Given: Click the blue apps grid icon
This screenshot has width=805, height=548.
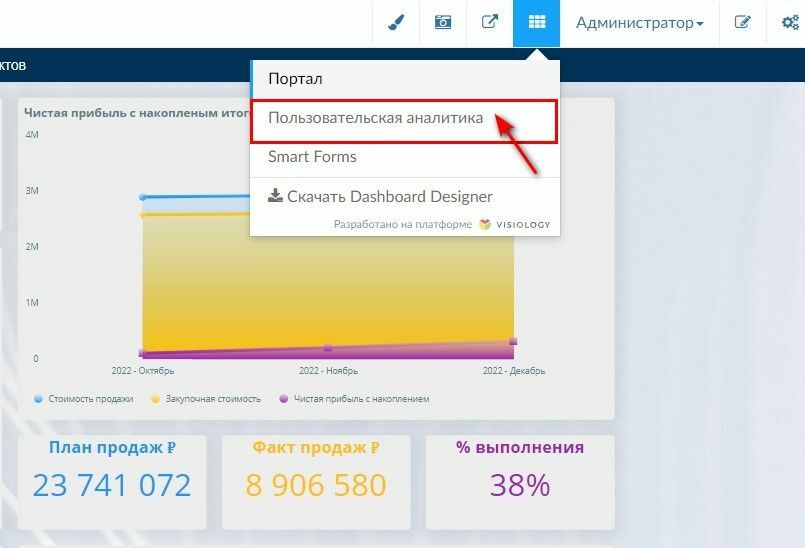Looking at the screenshot, I should (x=536, y=23).
